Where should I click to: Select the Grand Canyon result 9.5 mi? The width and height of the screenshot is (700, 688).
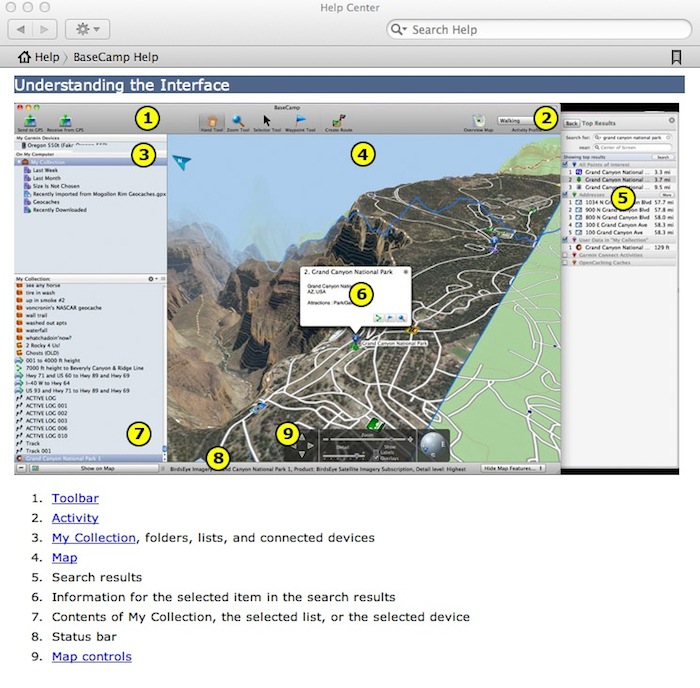tap(619, 187)
